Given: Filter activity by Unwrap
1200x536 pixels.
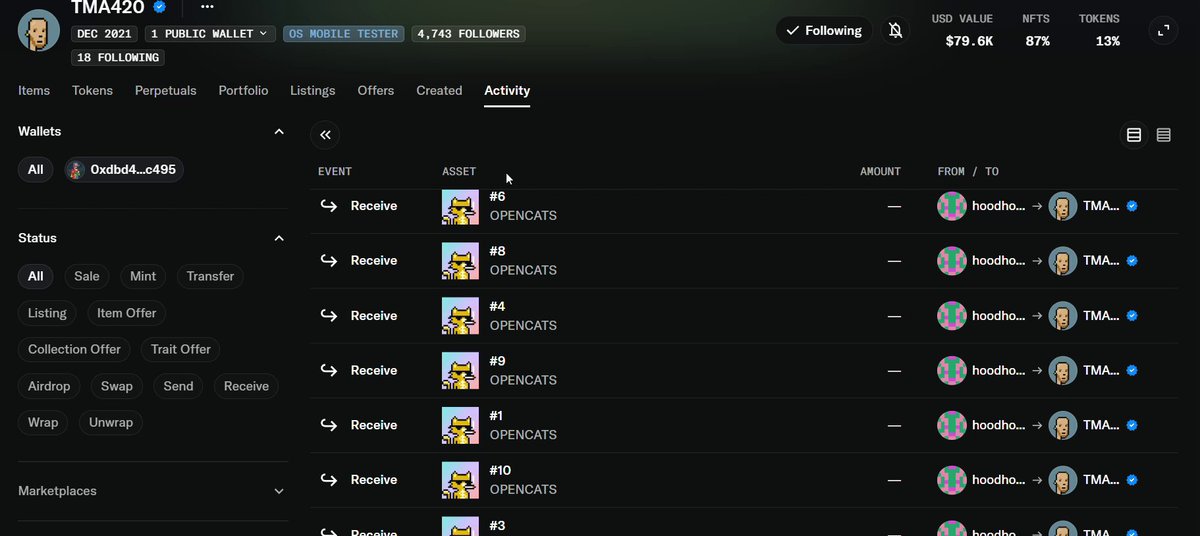Looking at the screenshot, I should coord(111,422).
